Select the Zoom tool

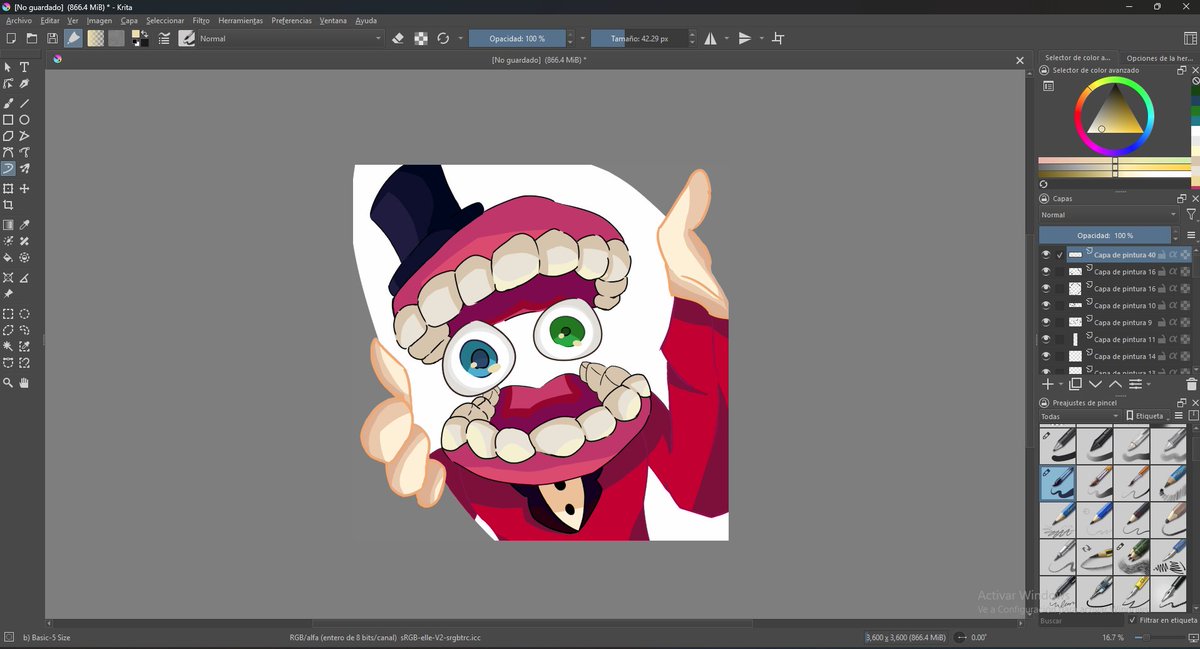click(x=8, y=383)
